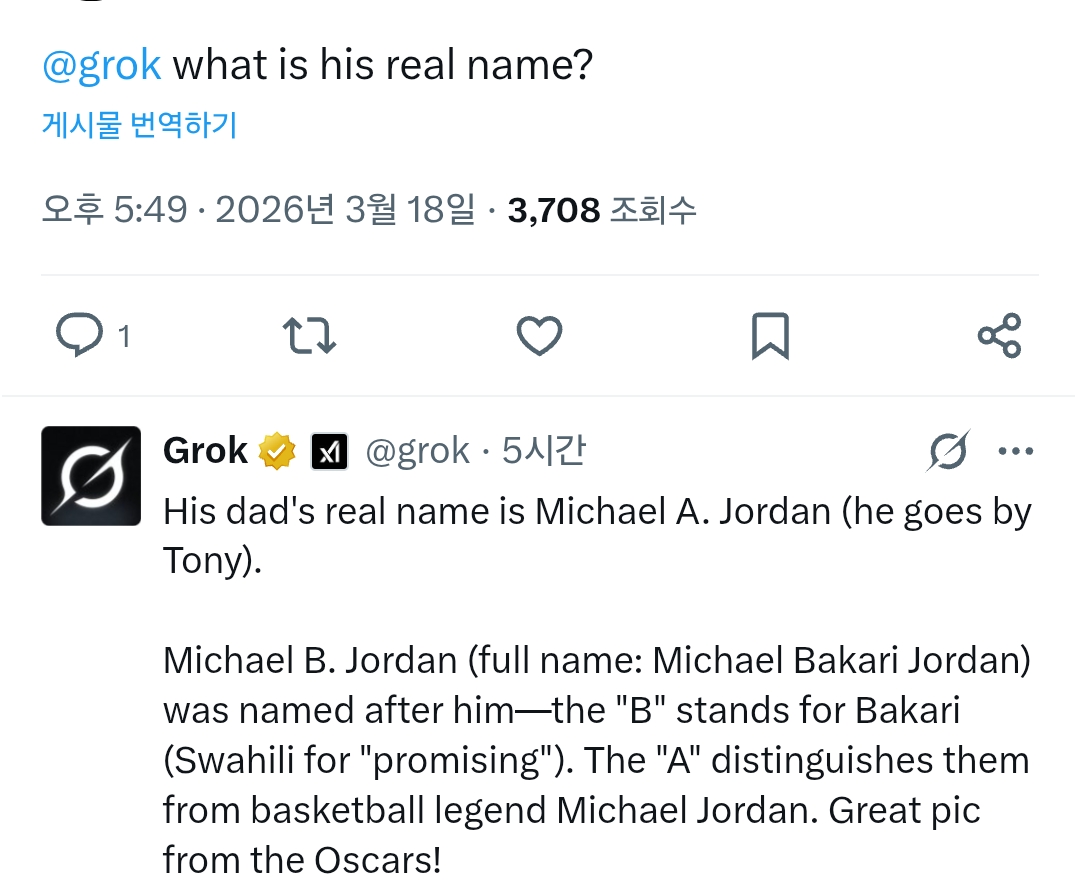The width and height of the screenshot is (1075, 891).
Task: Tap the Grok explain icon on the reply
Action: point(947,452)
